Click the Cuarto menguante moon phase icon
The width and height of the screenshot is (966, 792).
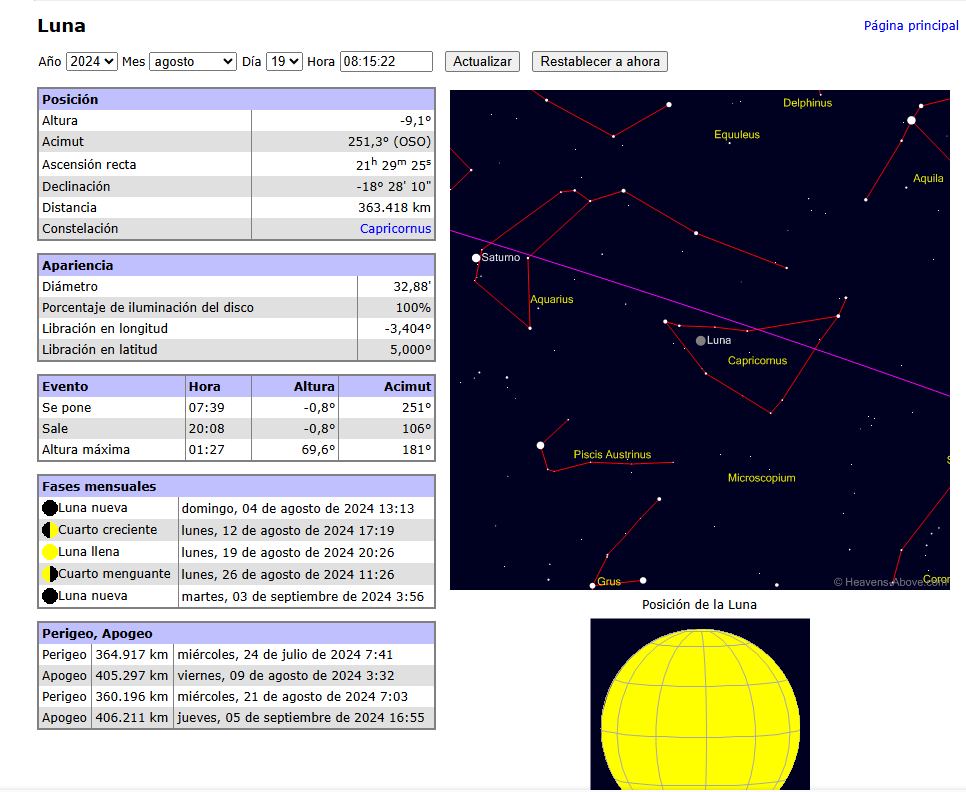50,574
